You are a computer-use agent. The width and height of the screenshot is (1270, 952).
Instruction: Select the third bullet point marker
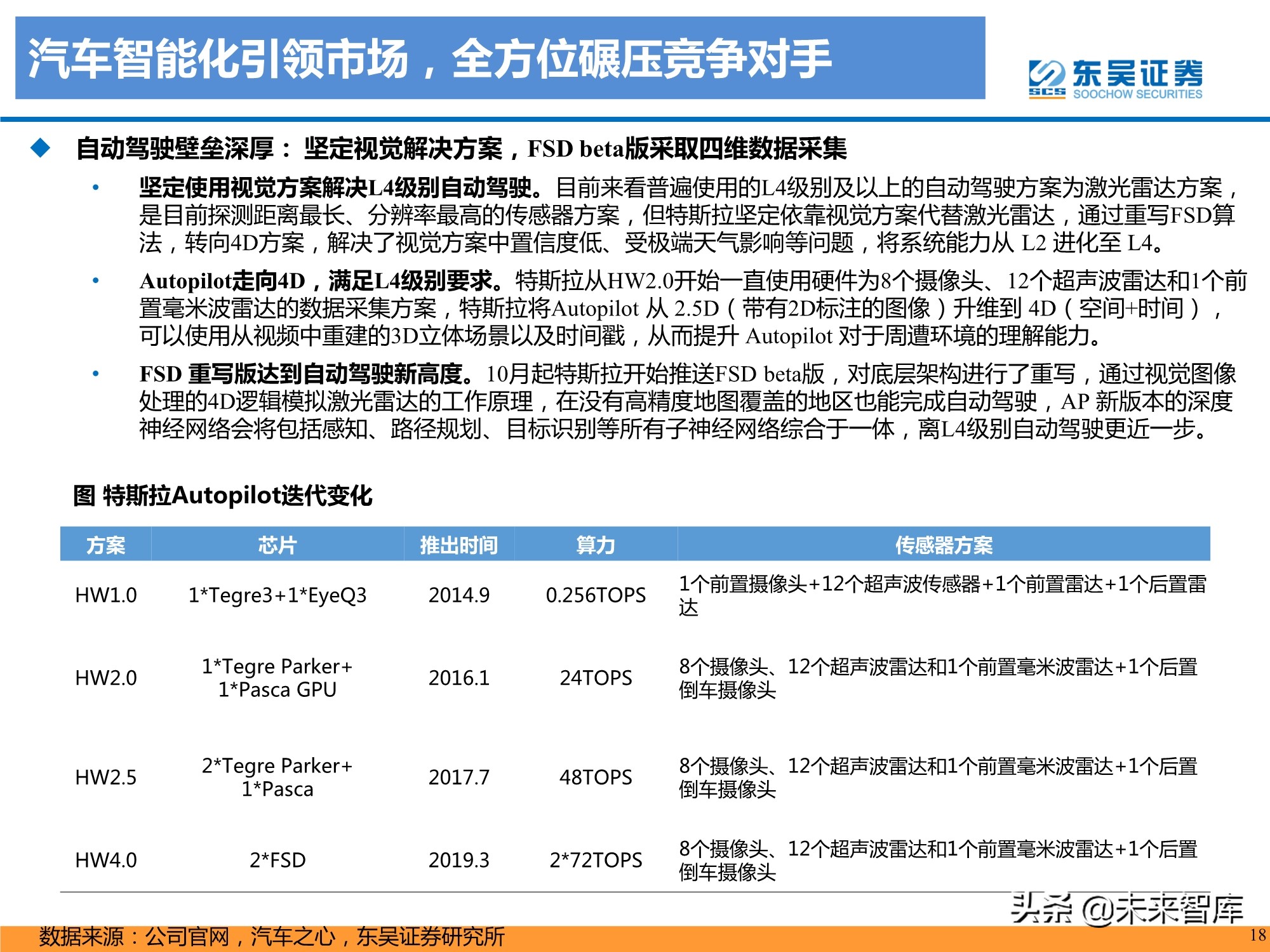[x=96, y=373]
